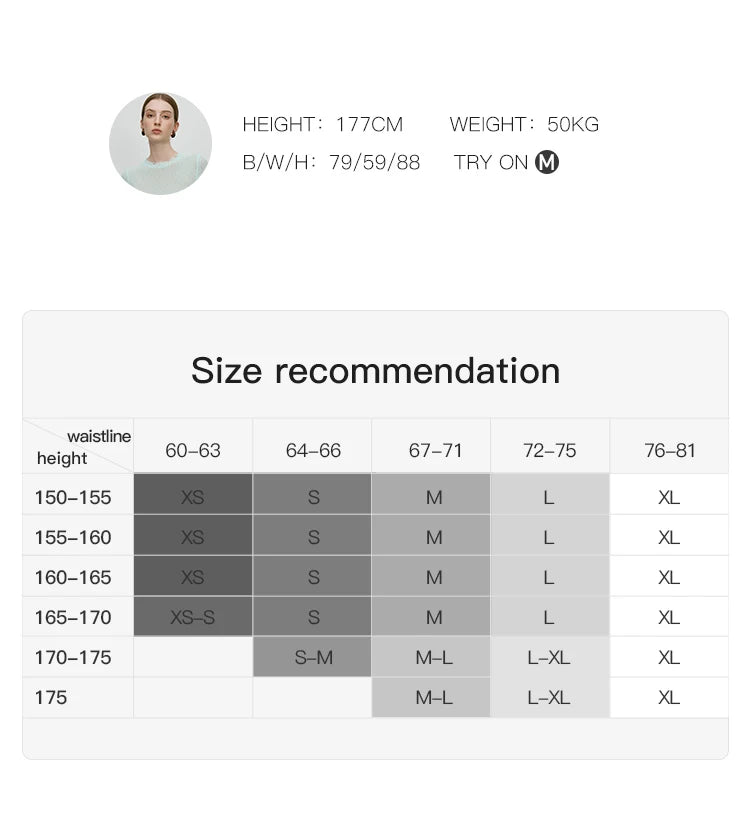Select the 64–66 waistline column header
Image resolution: width=750 pixels, height=820 pixels.
(x=313, y=451)
